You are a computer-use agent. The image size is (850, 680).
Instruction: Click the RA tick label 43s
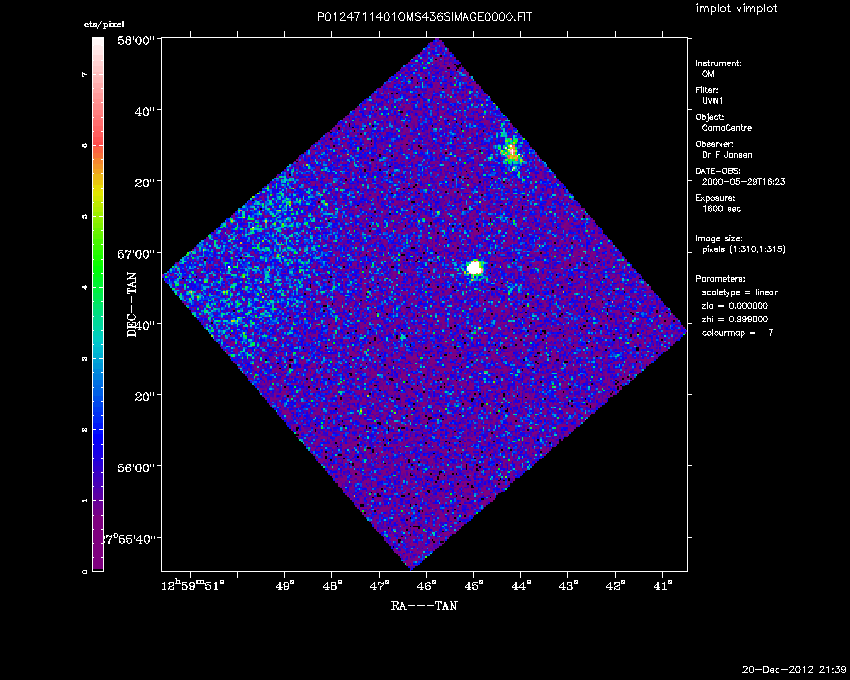569,586
